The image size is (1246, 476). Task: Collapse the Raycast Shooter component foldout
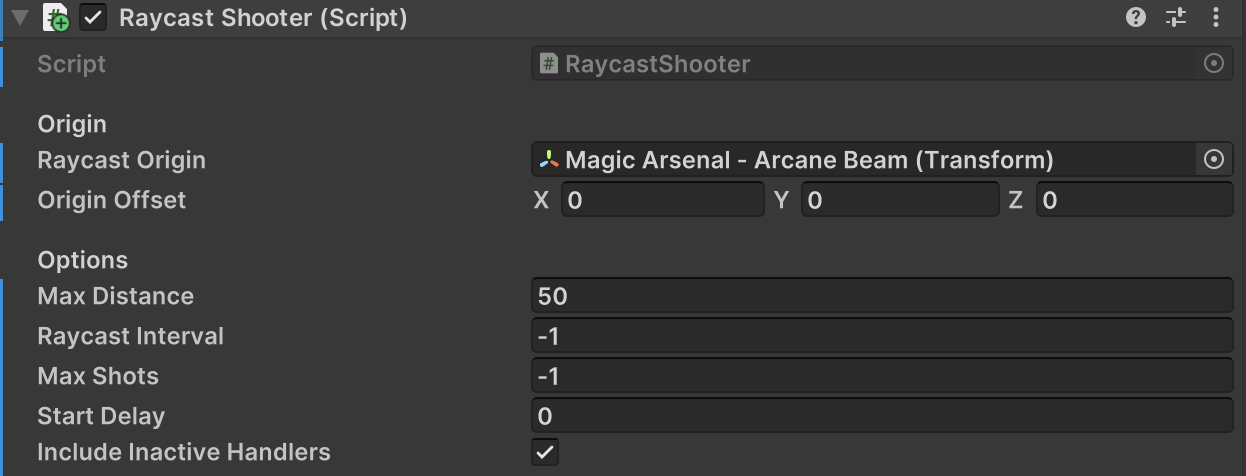[x=20, y=18]
